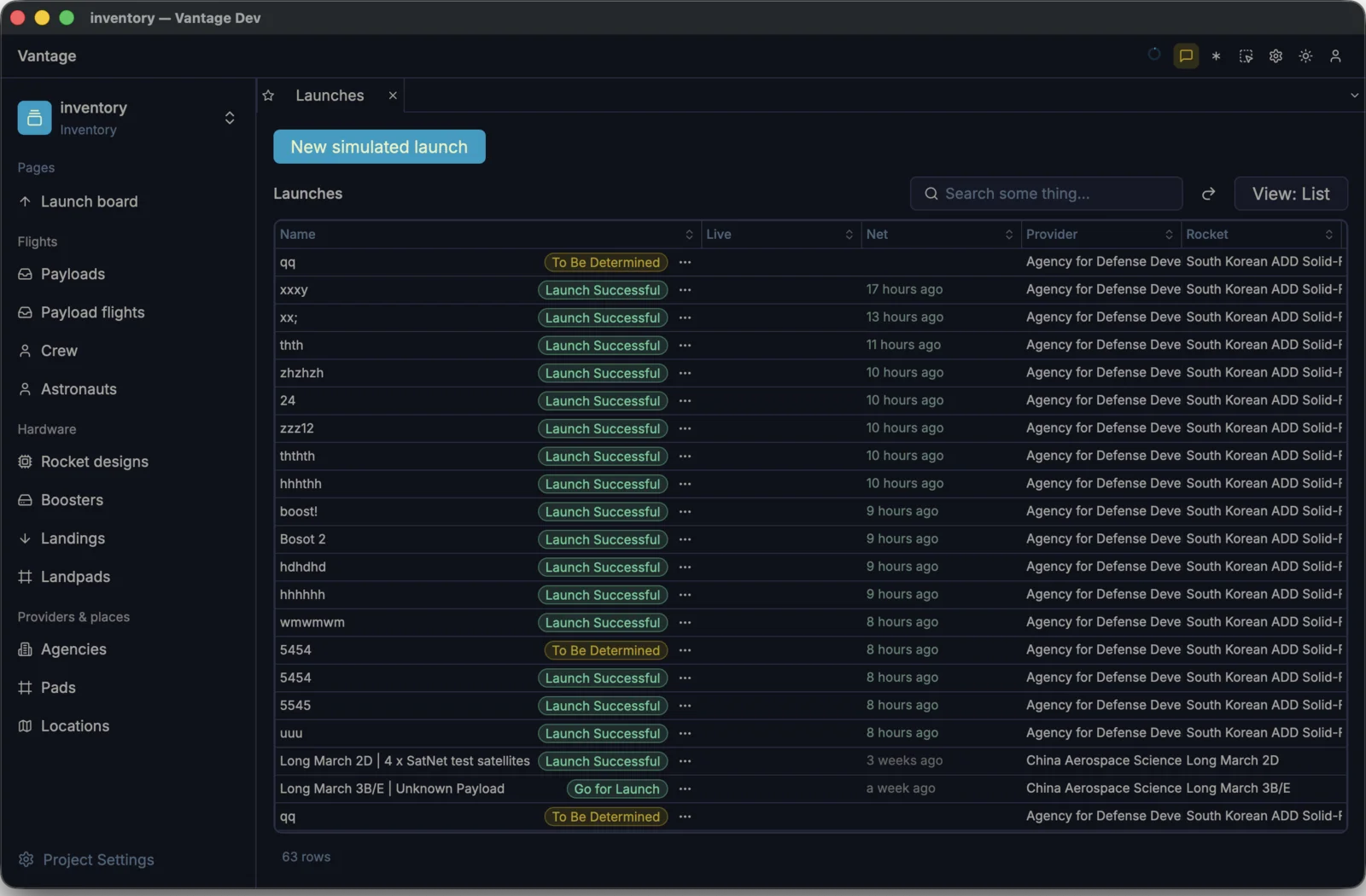1366x896 pixels.
Task: Click the inventory app logo icon
Action: [x=34, y=118]
